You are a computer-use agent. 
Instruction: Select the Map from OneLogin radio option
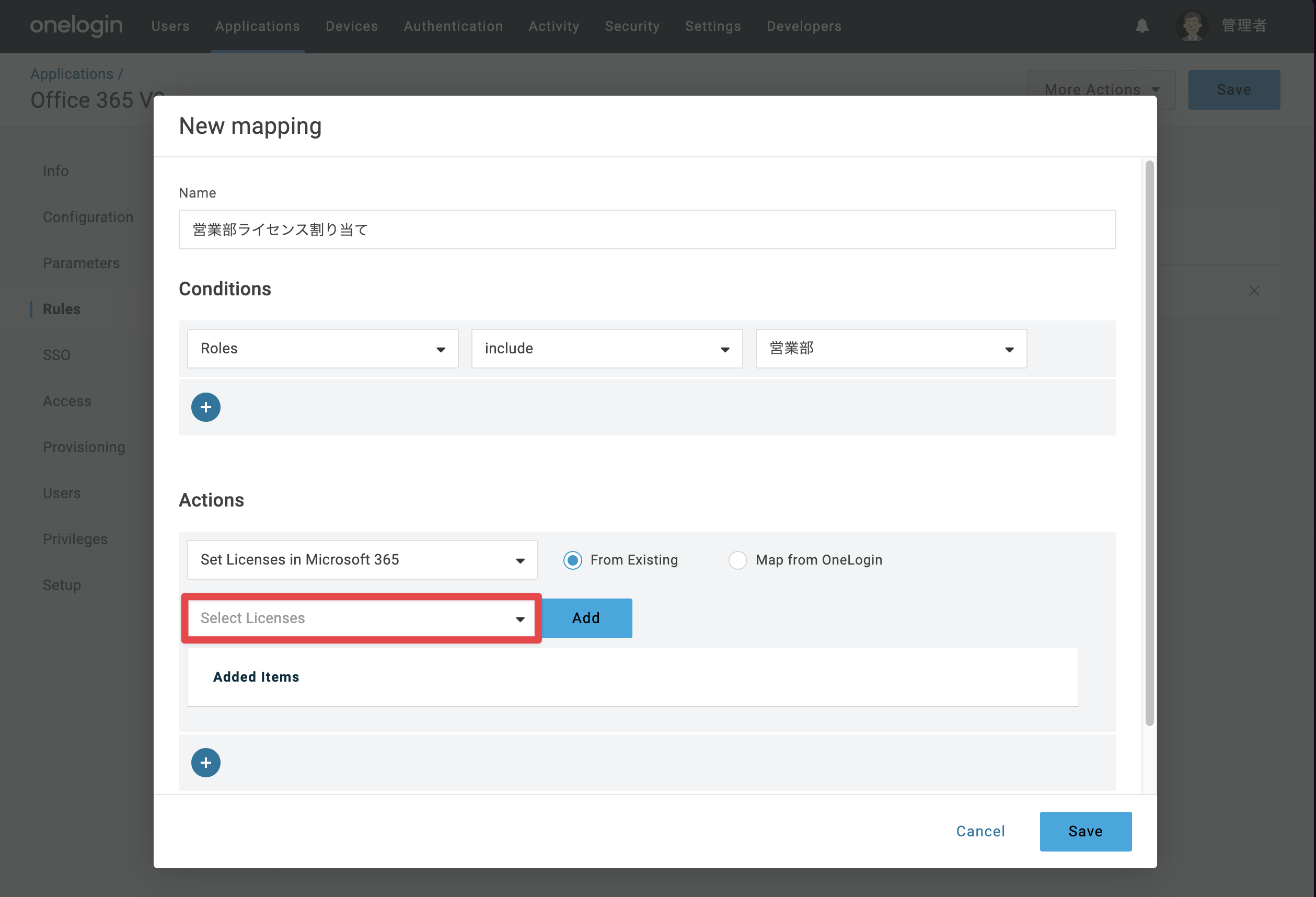738,560
